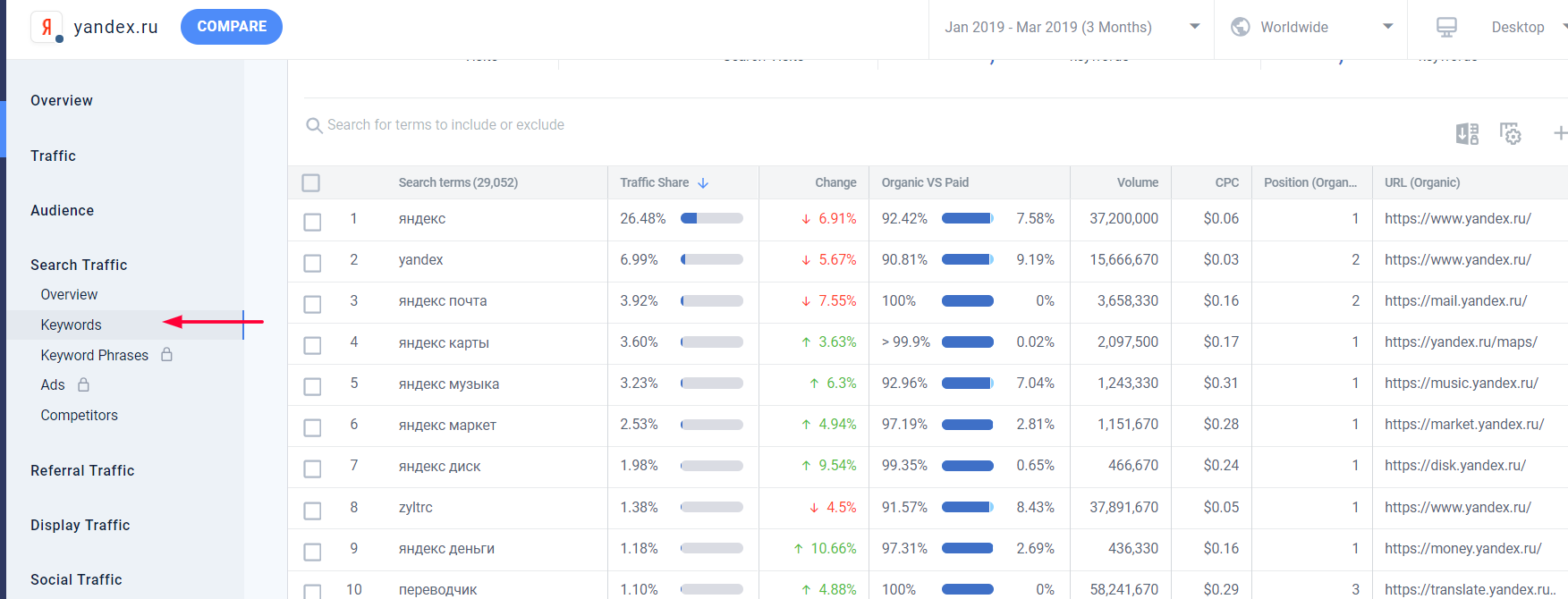This screenshot has height=599, width=1568.
Task: Open Search Traffic section
Action: click(79, 265)
